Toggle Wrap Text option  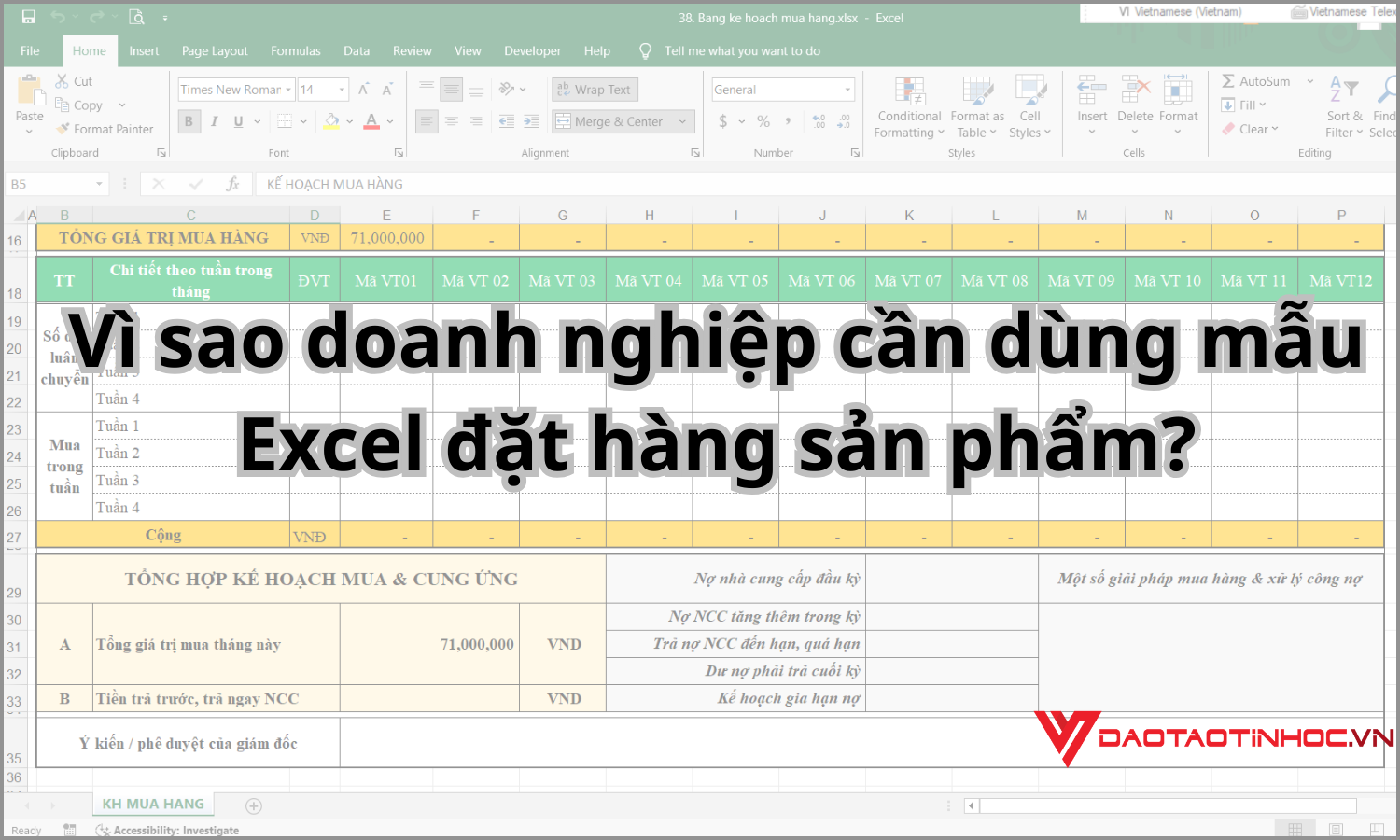(594, 90)
